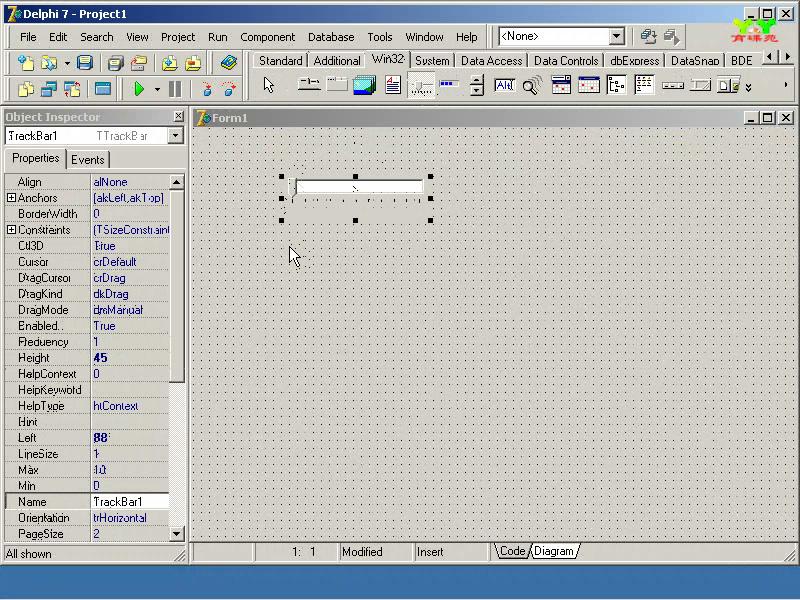Click the Object Inspector scrollbar up arrow
The height and width of the screenshot is (600, 800).
pos(176,182)
